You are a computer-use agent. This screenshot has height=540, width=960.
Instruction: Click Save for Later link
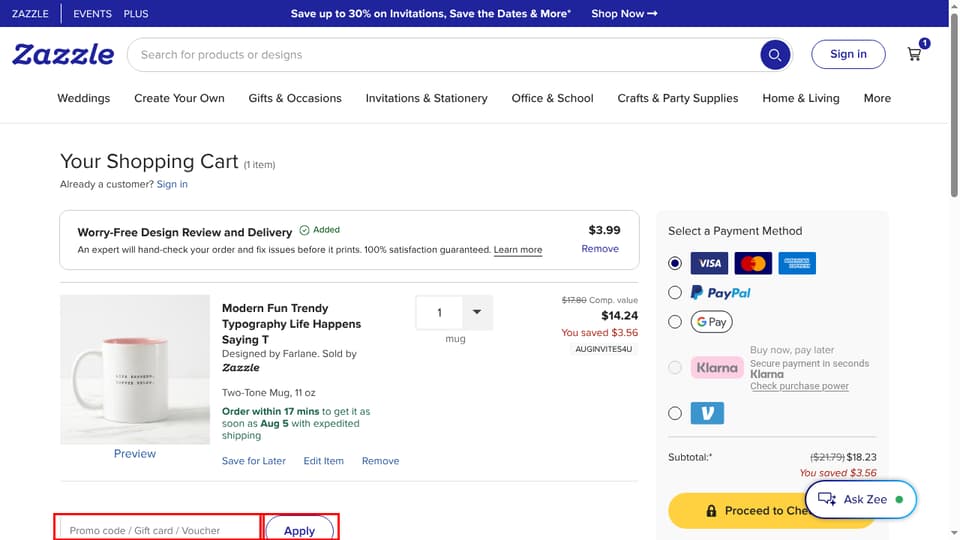click(x=253, y=461)
